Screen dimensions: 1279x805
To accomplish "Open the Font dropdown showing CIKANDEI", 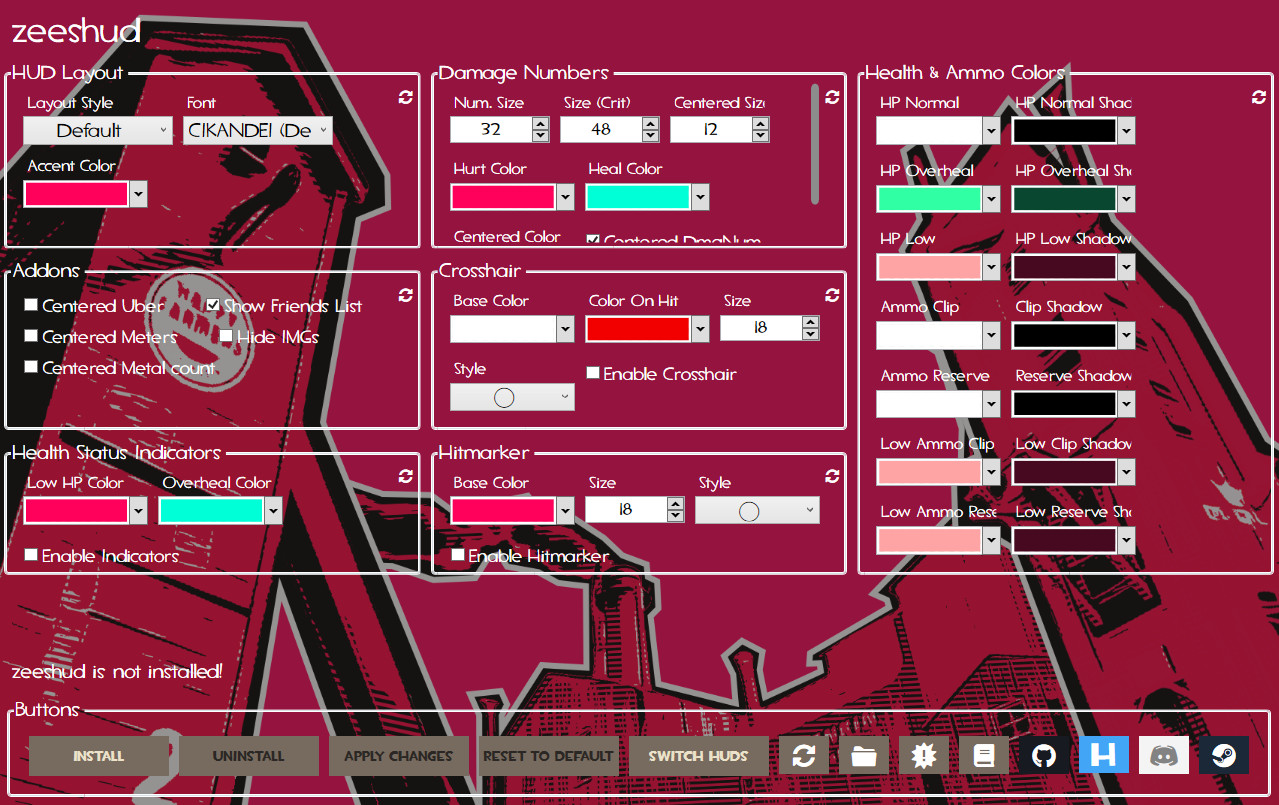I will click(257, 130).
